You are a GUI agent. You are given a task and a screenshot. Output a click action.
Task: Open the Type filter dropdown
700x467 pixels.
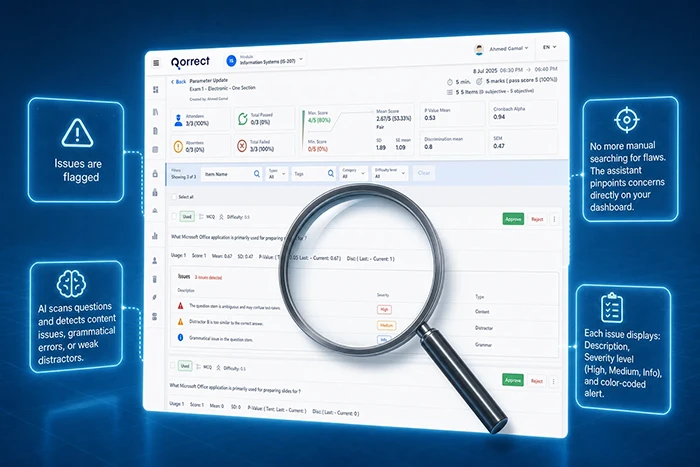point(277,174)
